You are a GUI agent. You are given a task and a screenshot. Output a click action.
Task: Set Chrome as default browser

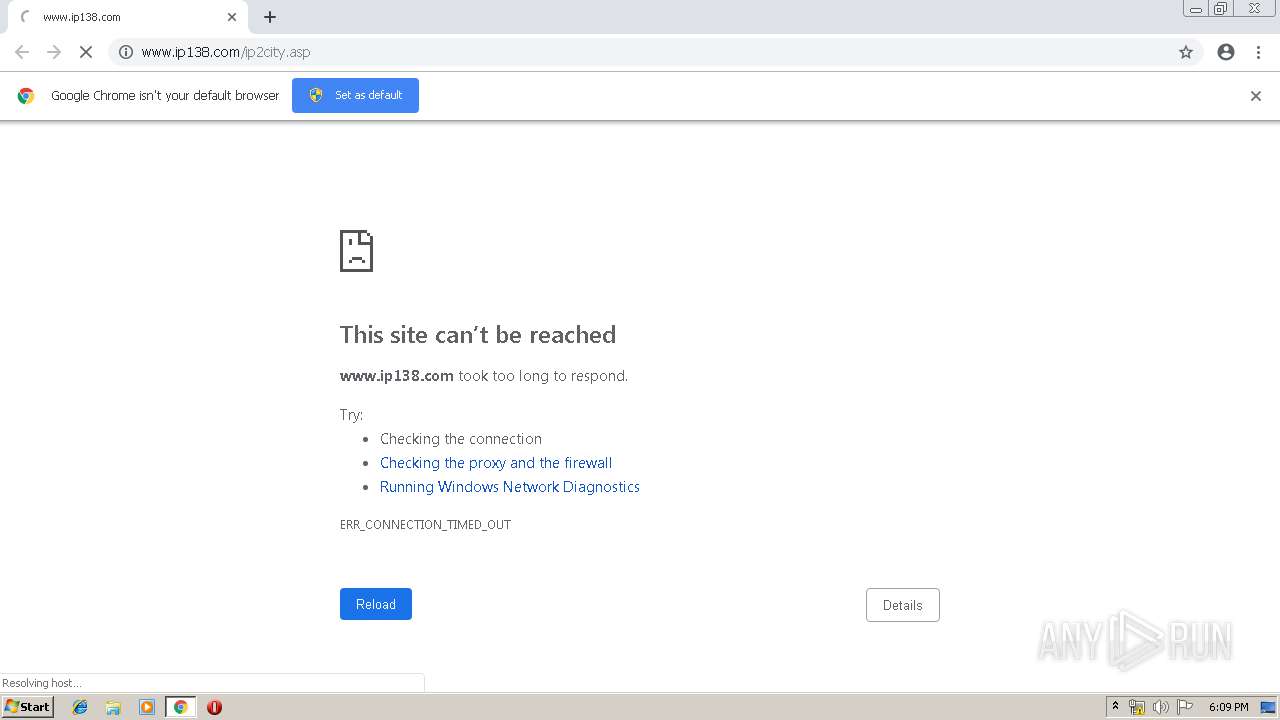coord(355,95)
